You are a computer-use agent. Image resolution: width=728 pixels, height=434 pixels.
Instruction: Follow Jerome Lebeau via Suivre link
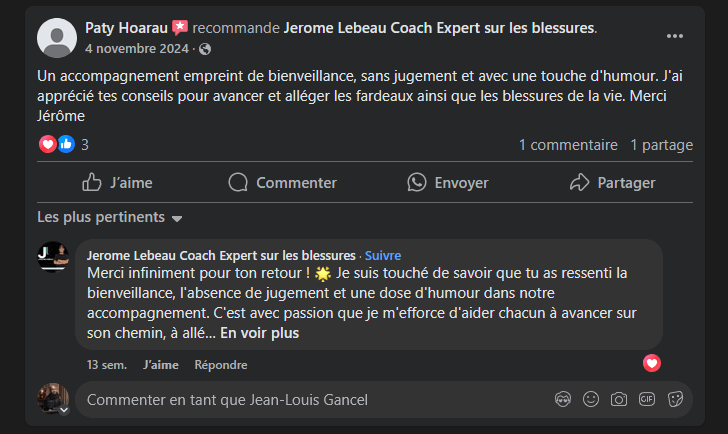click(382, 255)
